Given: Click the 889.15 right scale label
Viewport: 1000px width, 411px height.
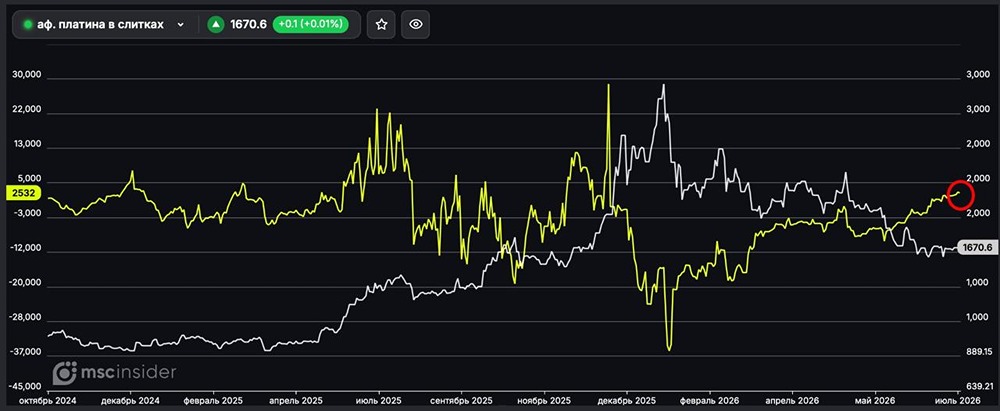Looking at the screenshot, I should [x=978, y=352].
